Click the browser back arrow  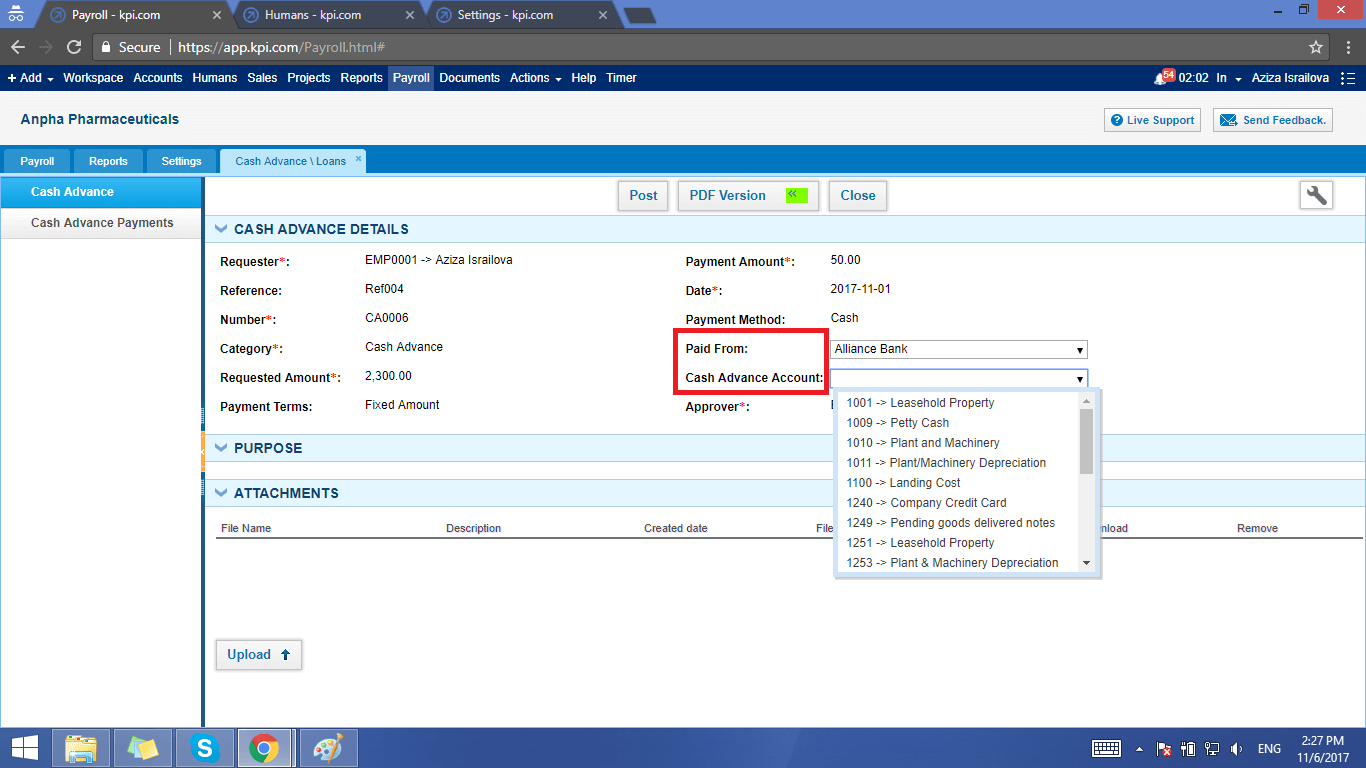pos(18,47)
